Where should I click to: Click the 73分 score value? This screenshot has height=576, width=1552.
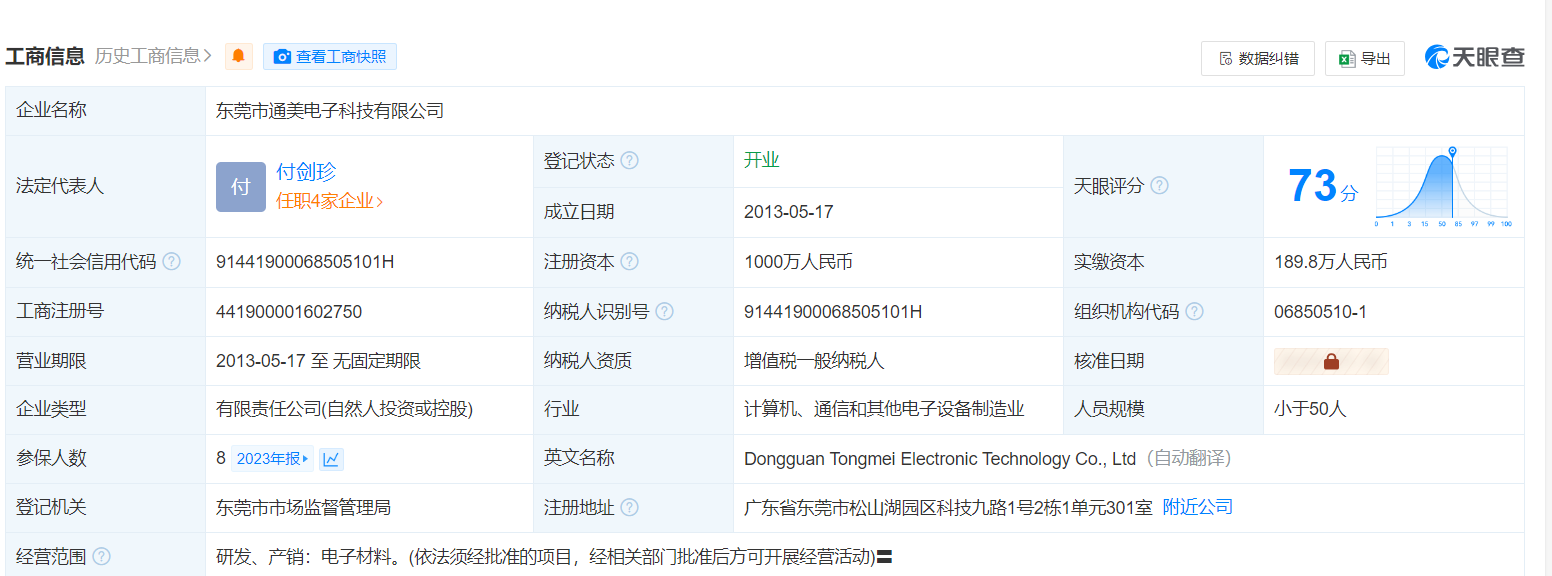pos(1322,187)
